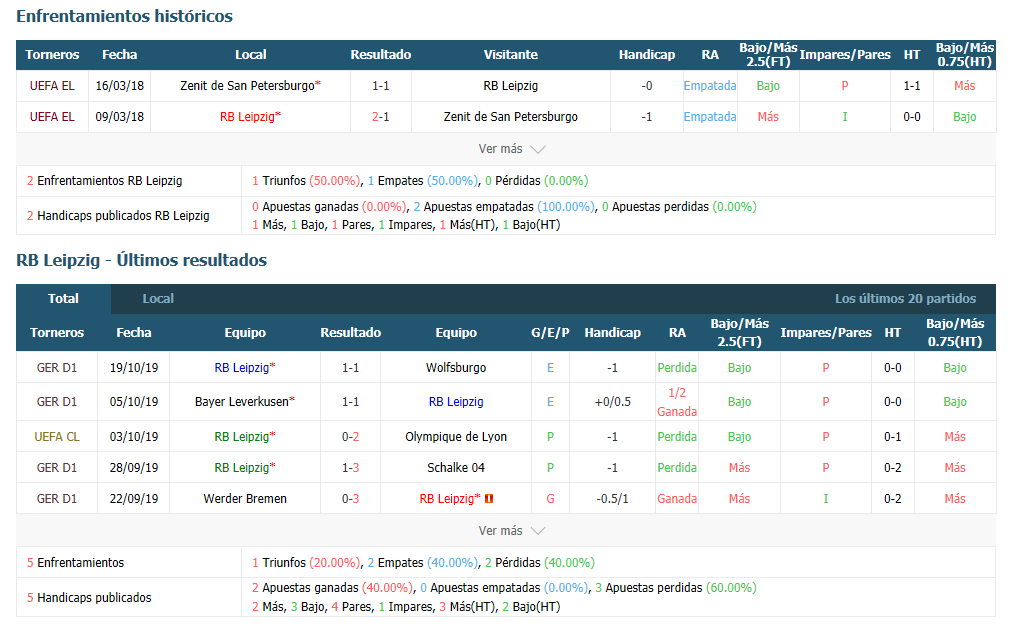Viewport: 1014px width, 624px height.
Task: Click green RB Leipzig link in 03/10/19 row
Action: (x=241, y=437)
